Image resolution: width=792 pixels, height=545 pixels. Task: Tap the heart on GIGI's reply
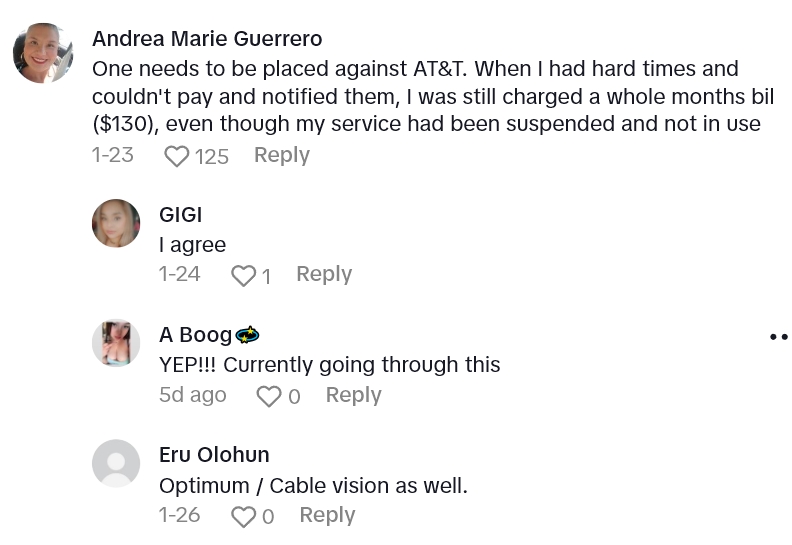click(243, 275)
